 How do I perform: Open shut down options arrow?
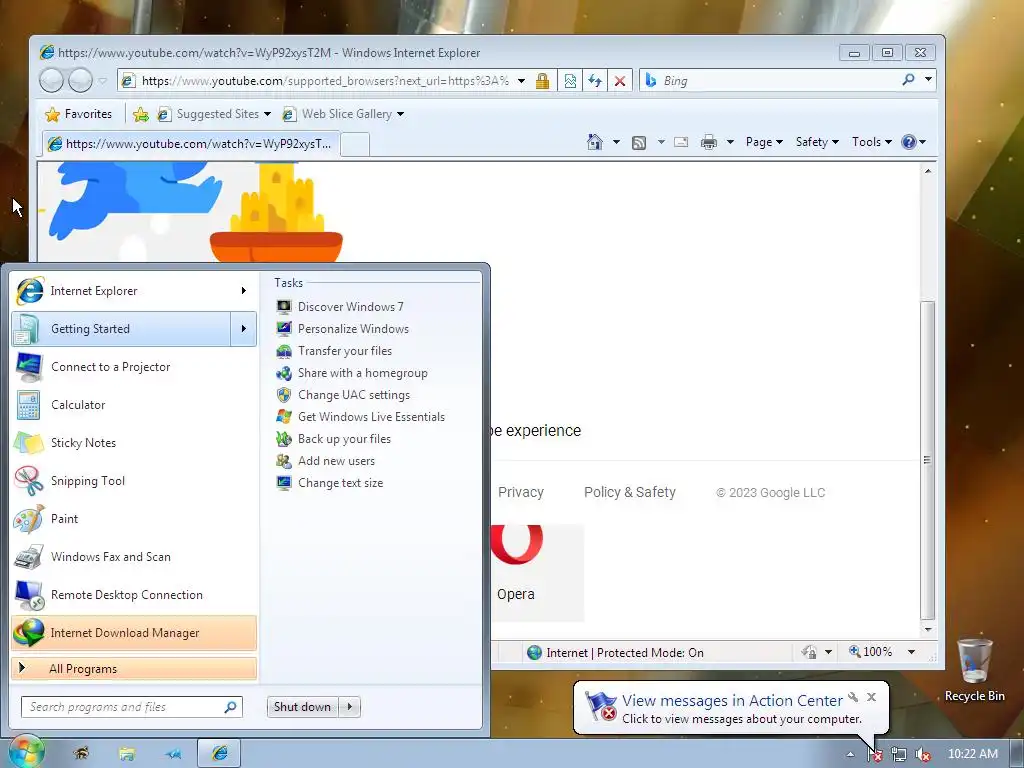[x=350, y=707]
